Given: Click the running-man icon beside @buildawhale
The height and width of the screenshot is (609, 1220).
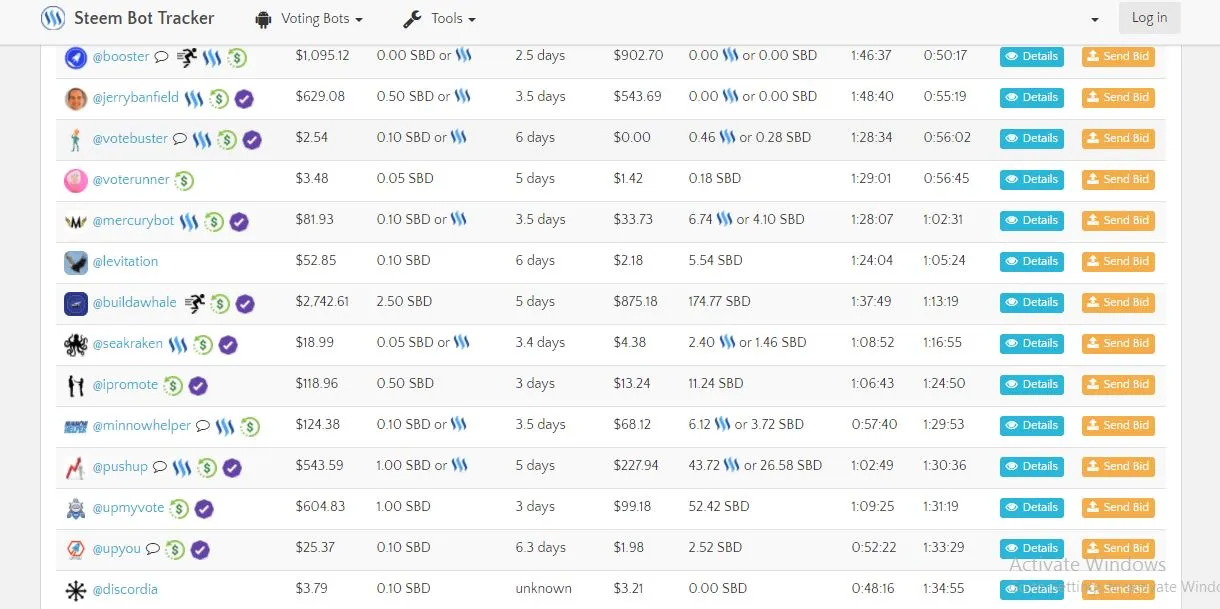Looking at the screenshot, I should [x=195, y=304].
